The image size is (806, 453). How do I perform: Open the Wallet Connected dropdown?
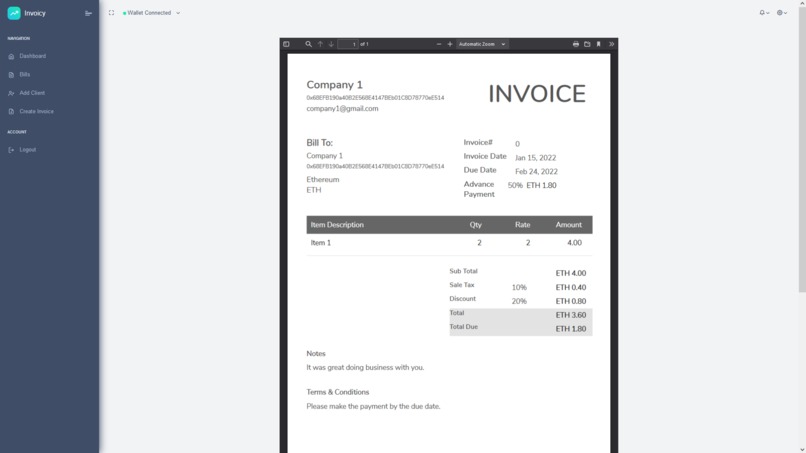152,13
